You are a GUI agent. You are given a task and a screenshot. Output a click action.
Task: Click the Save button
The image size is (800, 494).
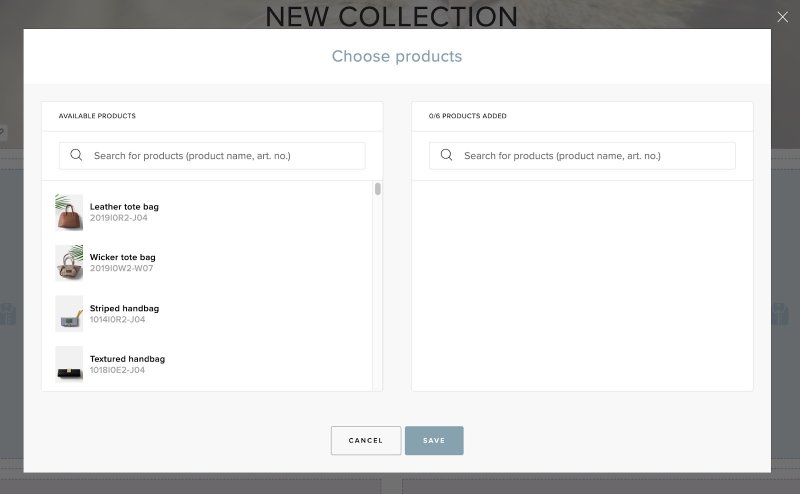[434, 441]
